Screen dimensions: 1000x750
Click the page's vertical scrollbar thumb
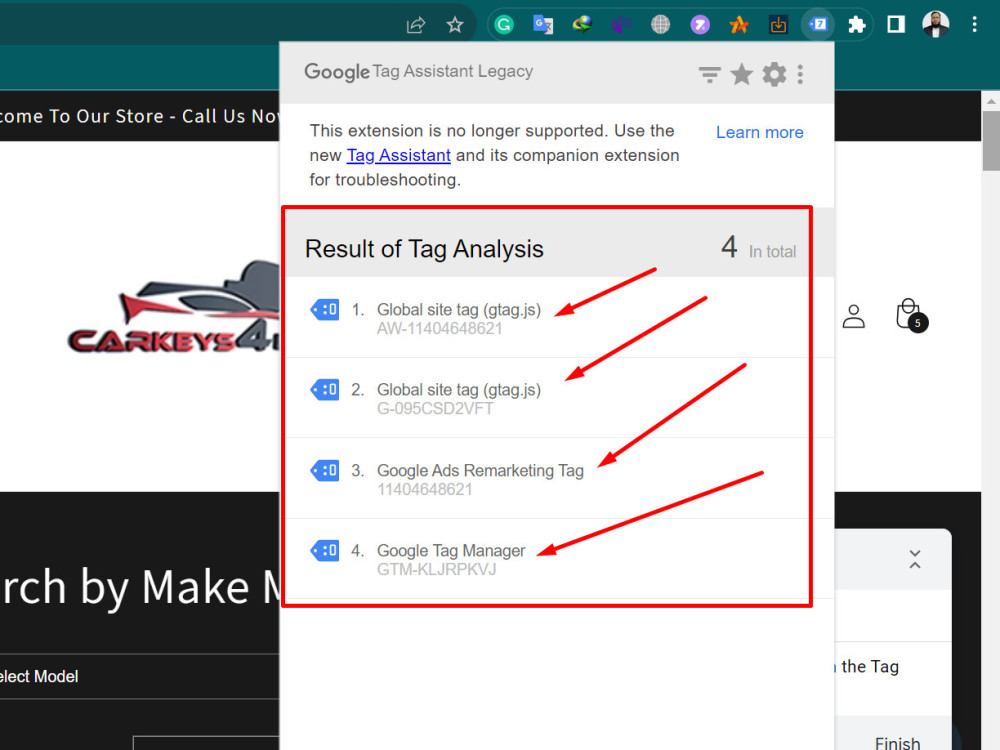click(x=991, y=141)
